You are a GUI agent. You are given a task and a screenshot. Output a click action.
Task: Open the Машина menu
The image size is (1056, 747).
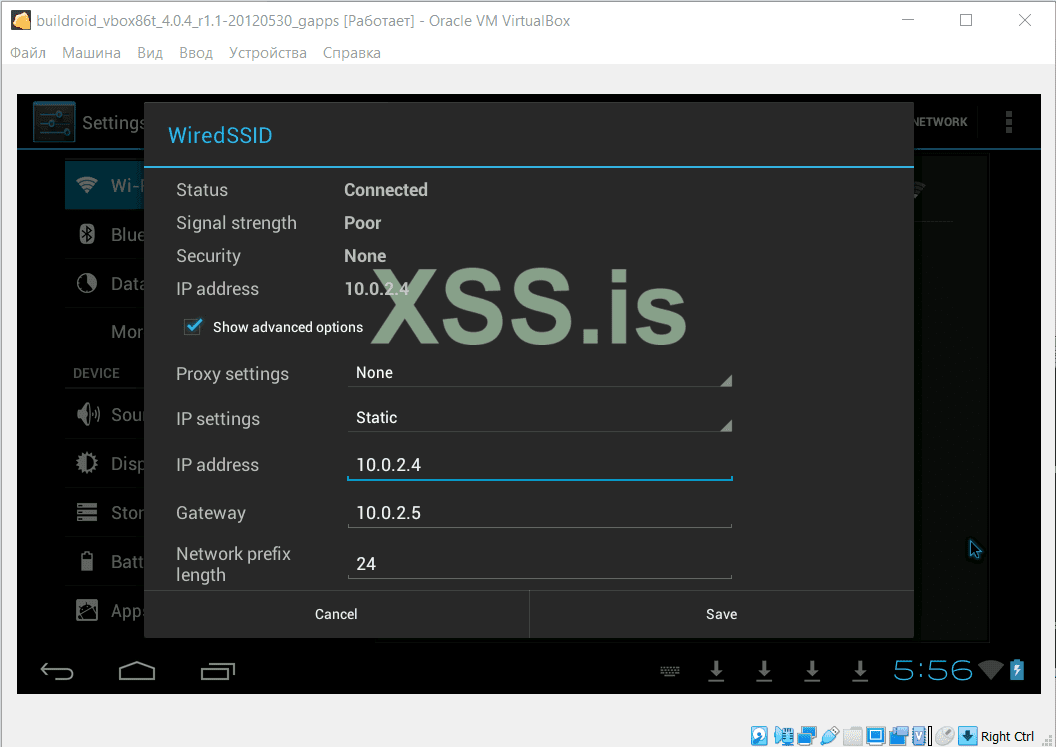(91, 53)
